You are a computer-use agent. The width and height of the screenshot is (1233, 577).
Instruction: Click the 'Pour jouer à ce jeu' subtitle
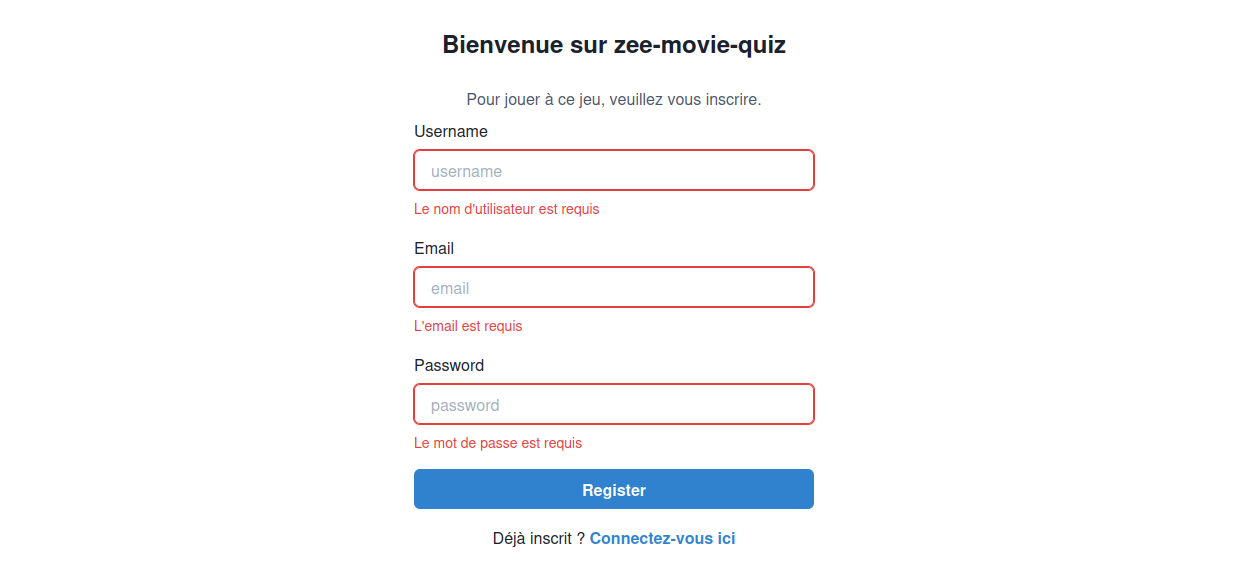pos(614,99)
